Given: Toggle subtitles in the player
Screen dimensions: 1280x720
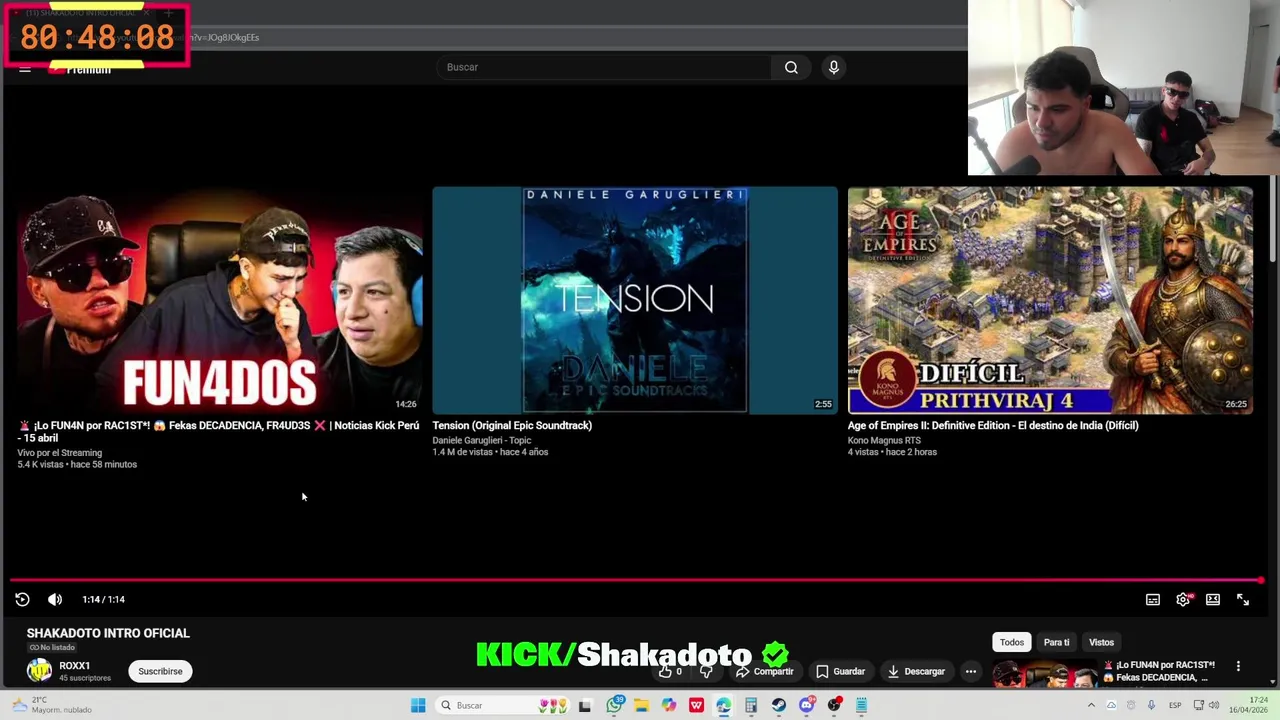Looking at the screenshot, I should tap(1153, 599).
